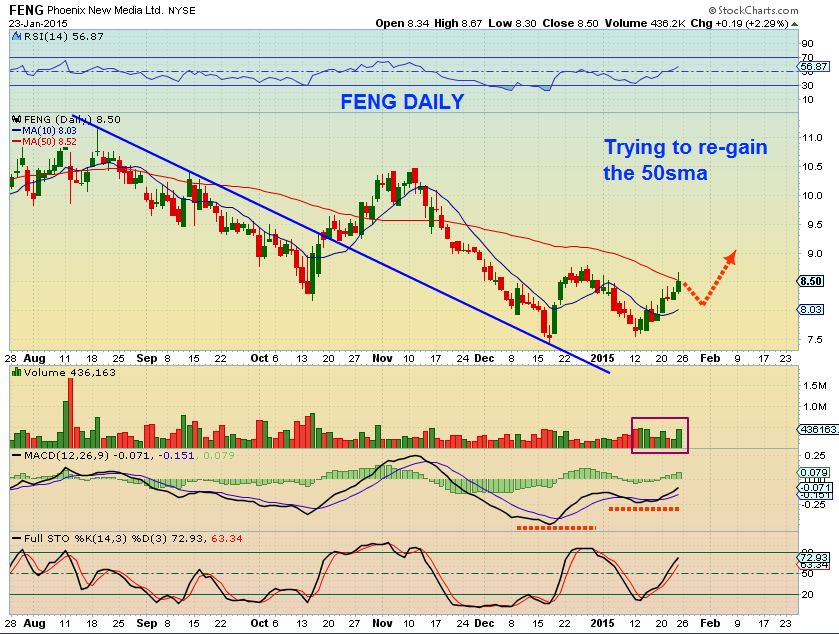839x634 pixels.
Task: Click the Volume 436.2K header value
Action: pyautogui.click(x=645, y=23)
